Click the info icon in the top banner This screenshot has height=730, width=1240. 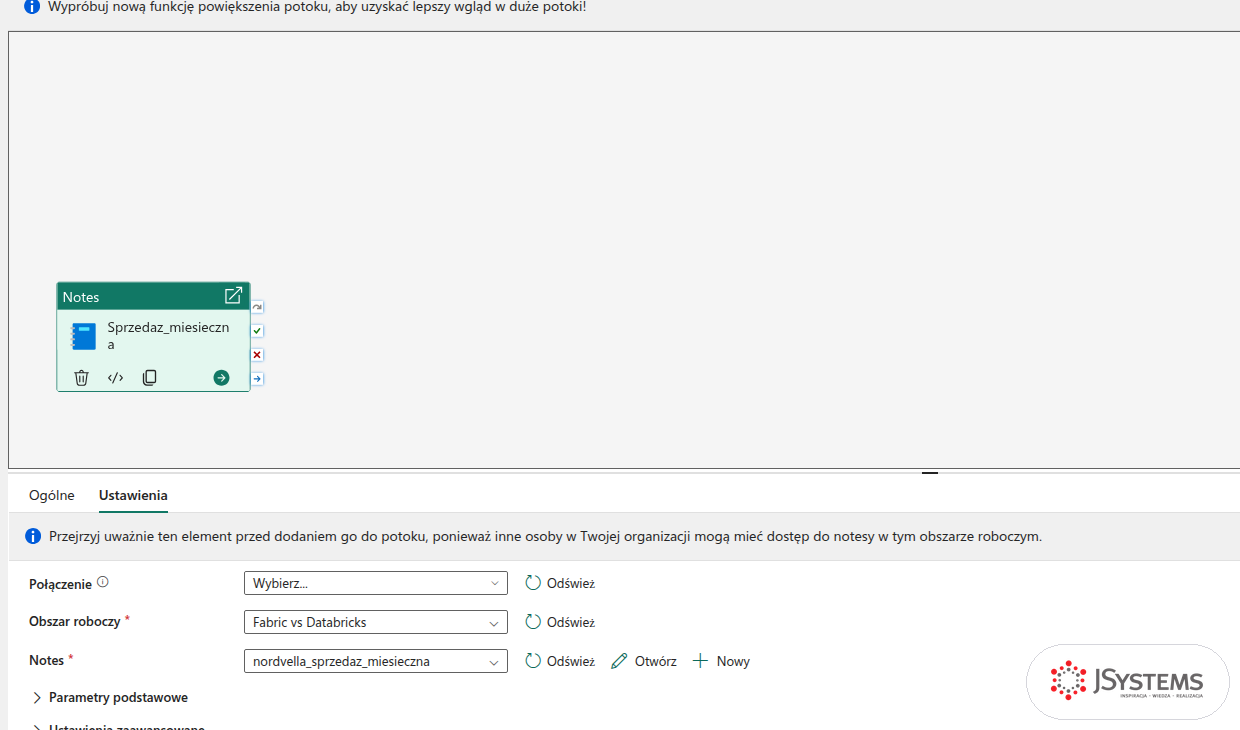pos(32,7)
